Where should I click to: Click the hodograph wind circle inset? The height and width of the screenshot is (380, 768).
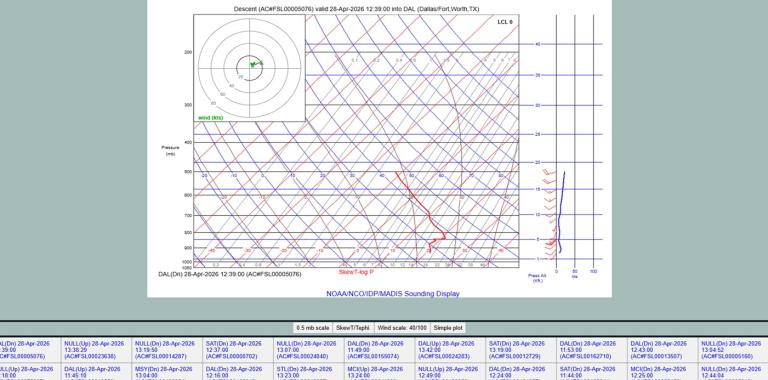249,68
